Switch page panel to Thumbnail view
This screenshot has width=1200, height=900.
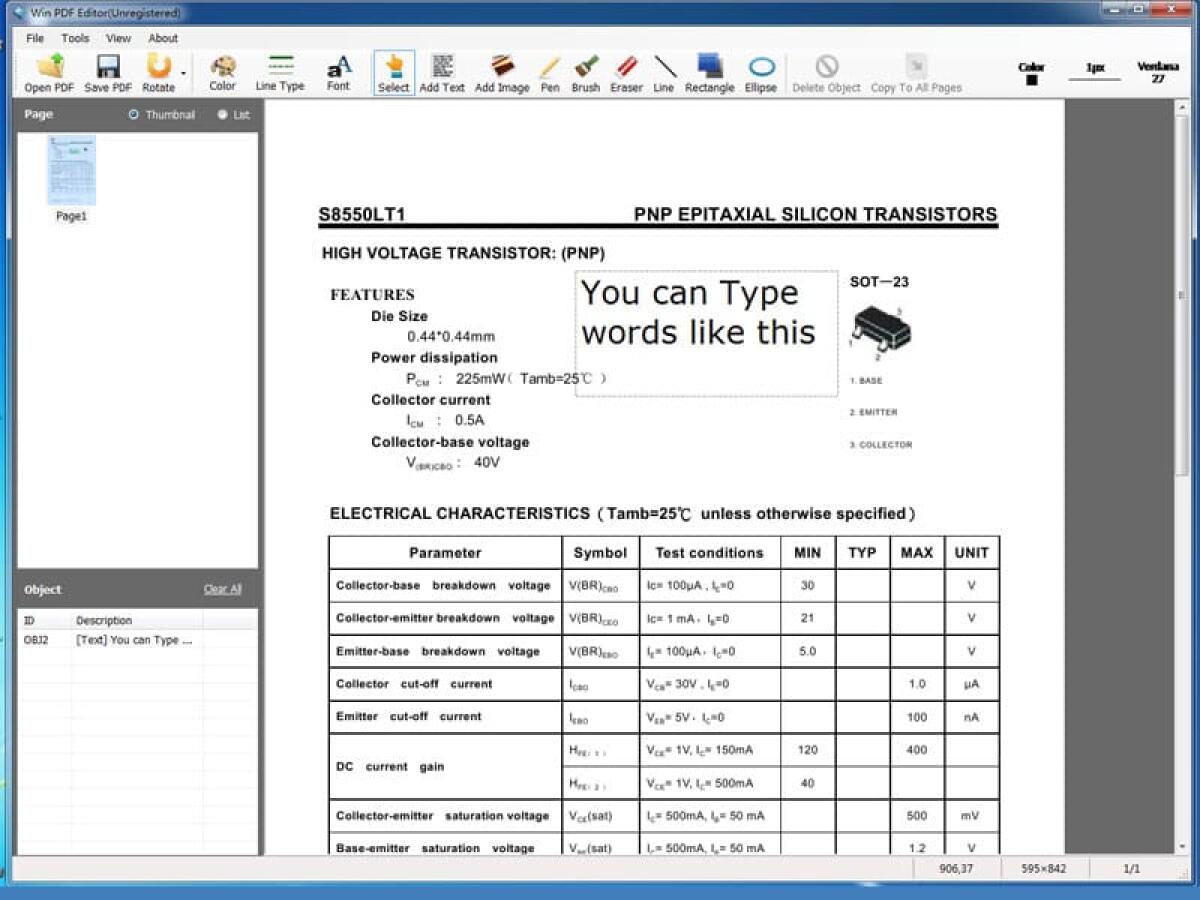[x=134, y=115]
